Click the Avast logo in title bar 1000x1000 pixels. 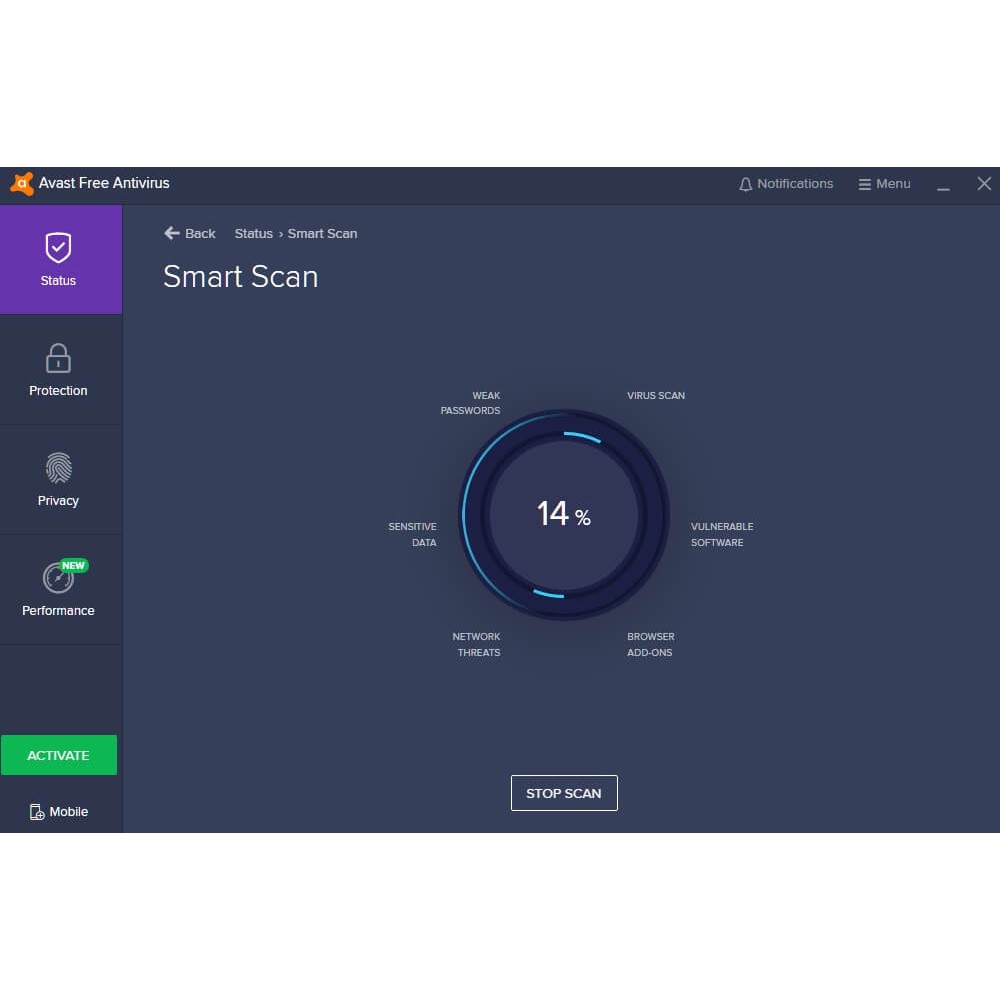pyautogui.click(x=22, y=184)
